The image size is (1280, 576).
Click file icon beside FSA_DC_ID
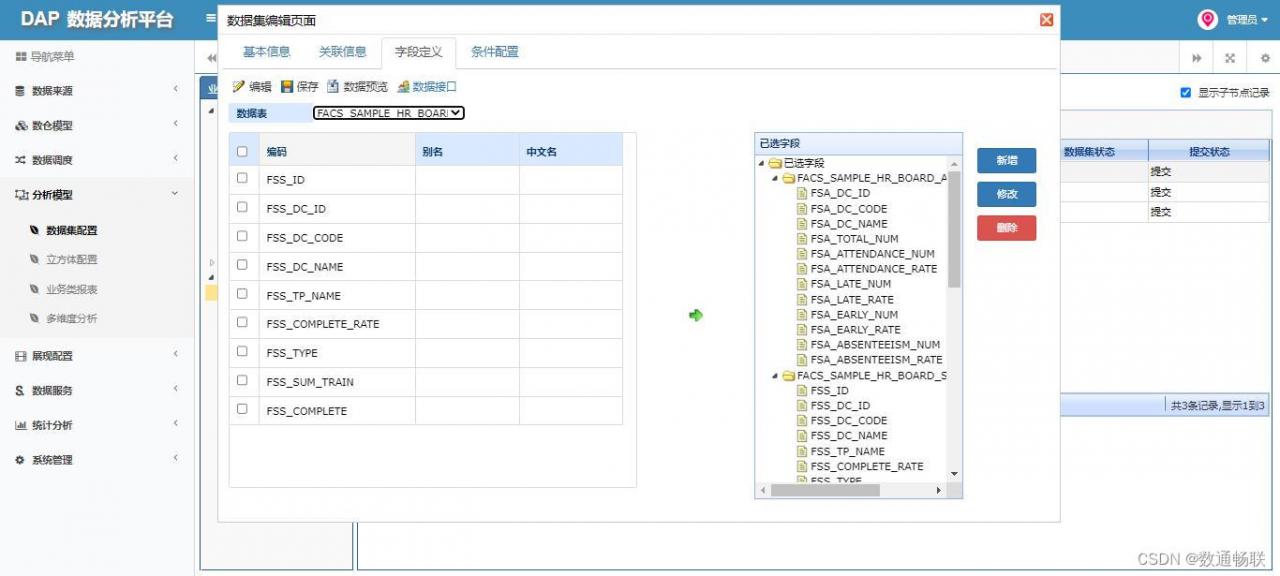802,193
